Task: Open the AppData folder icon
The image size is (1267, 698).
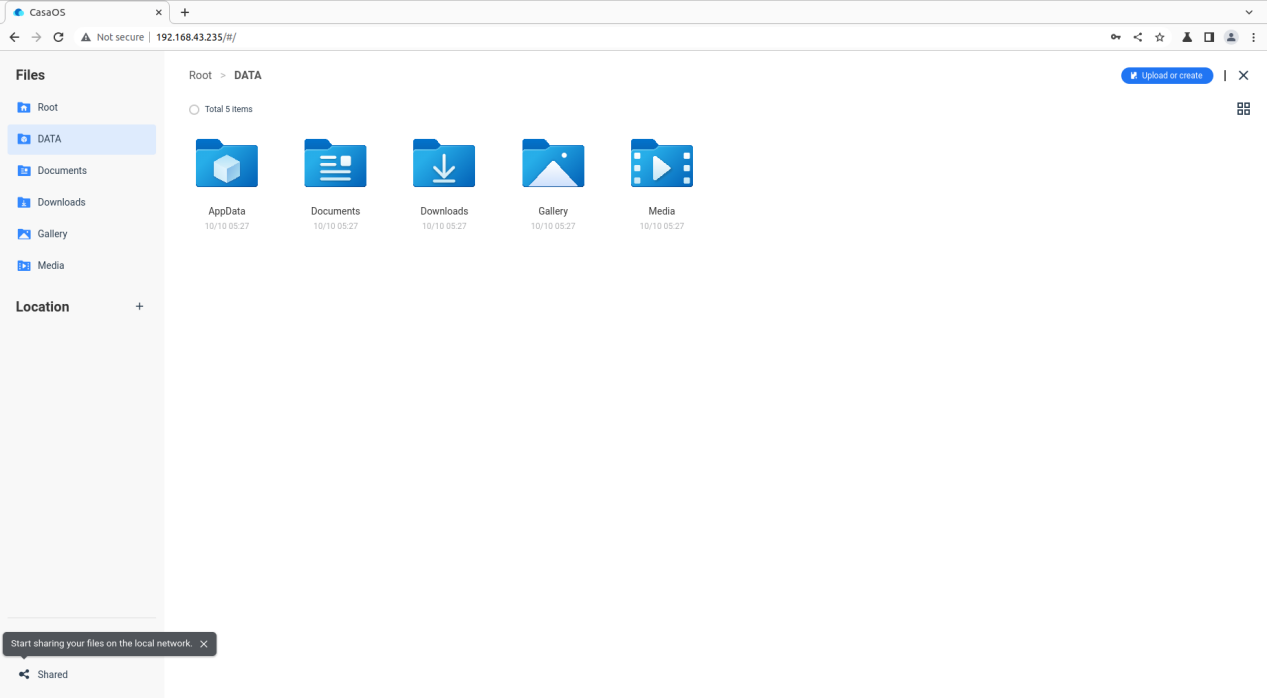Action: pos(227,163)
